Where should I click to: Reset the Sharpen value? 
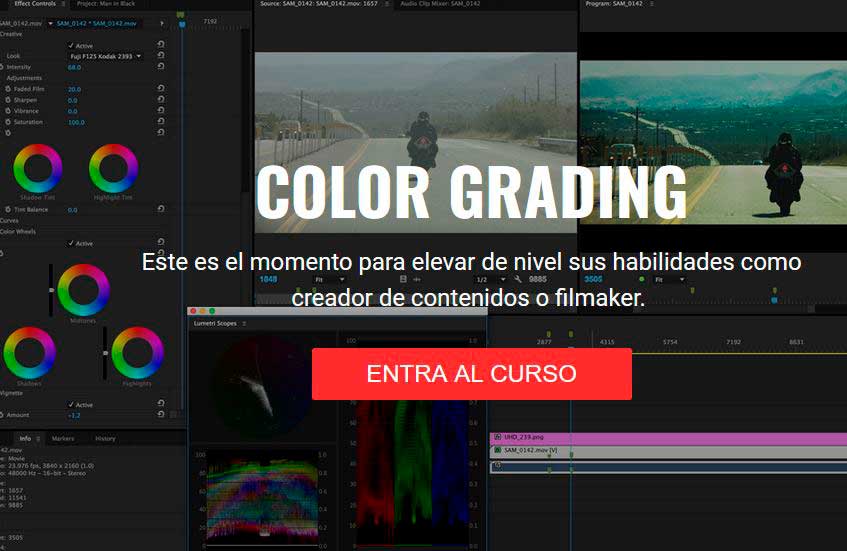(161, 99)
